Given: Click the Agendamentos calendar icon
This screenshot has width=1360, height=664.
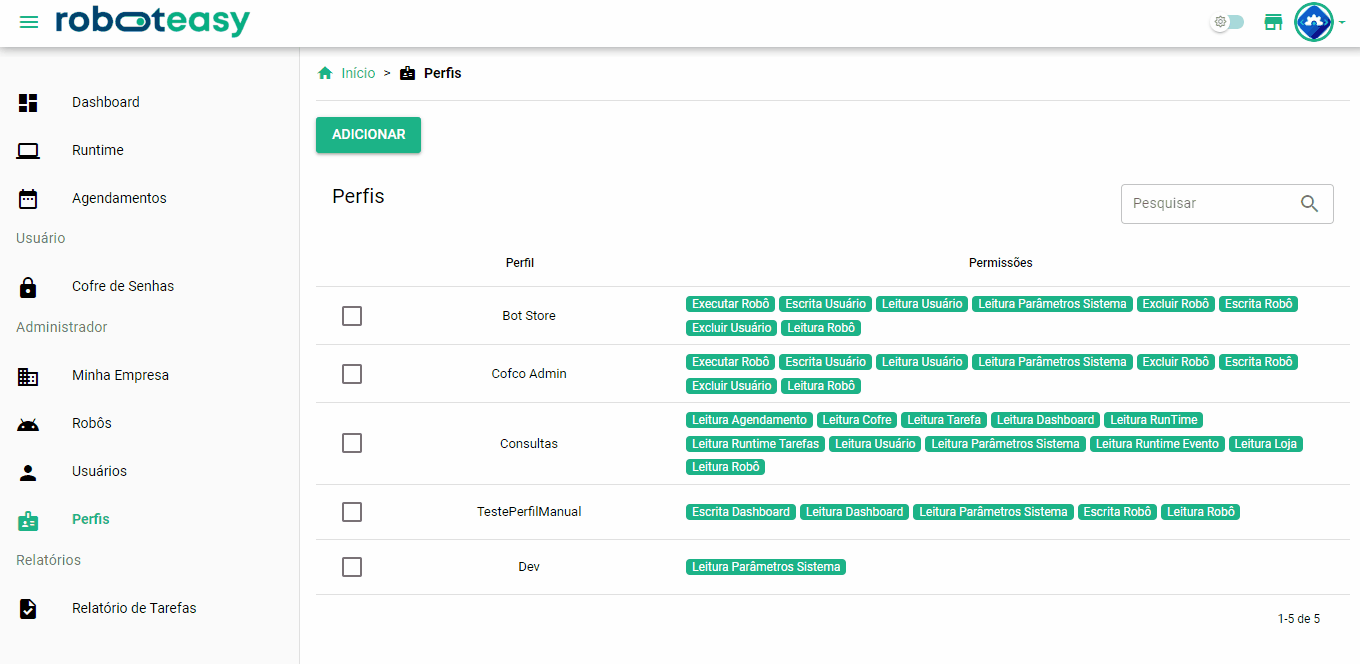Looking at the screenshot, I should click(x=28, y=199).
